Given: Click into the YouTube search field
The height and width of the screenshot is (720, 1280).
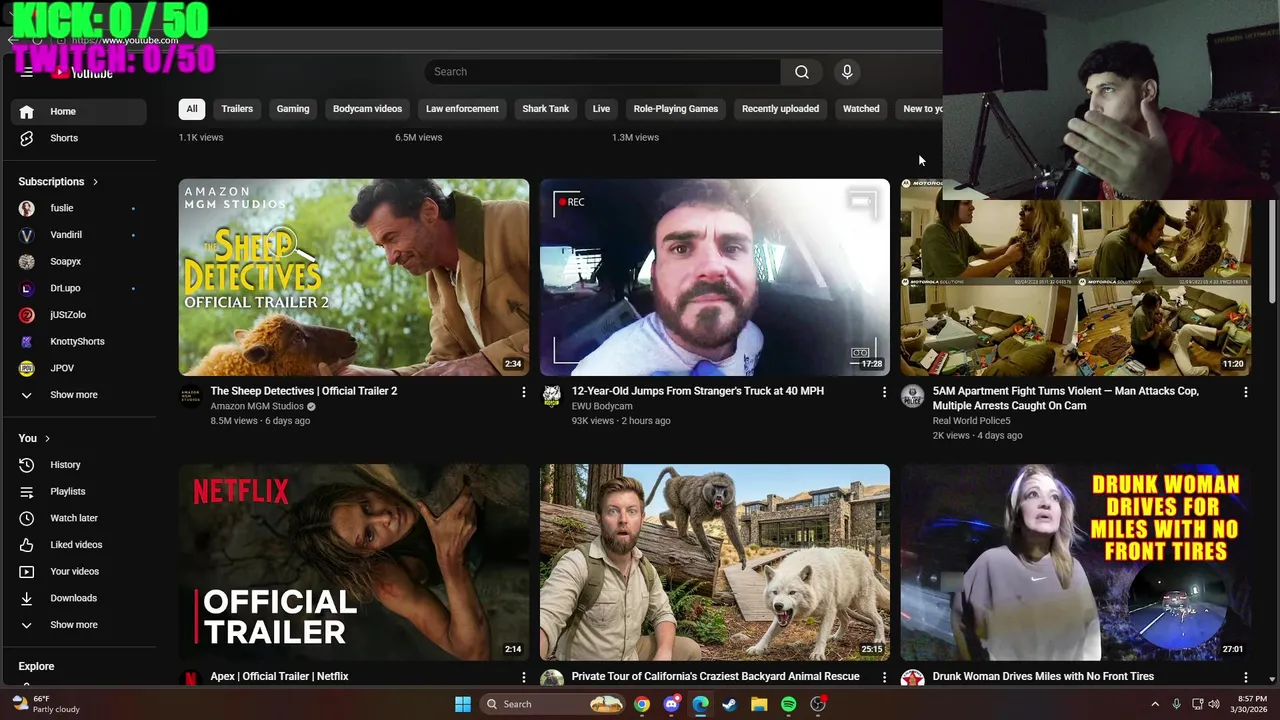Looking at the screenshot, I should click(x=602, y=72).
